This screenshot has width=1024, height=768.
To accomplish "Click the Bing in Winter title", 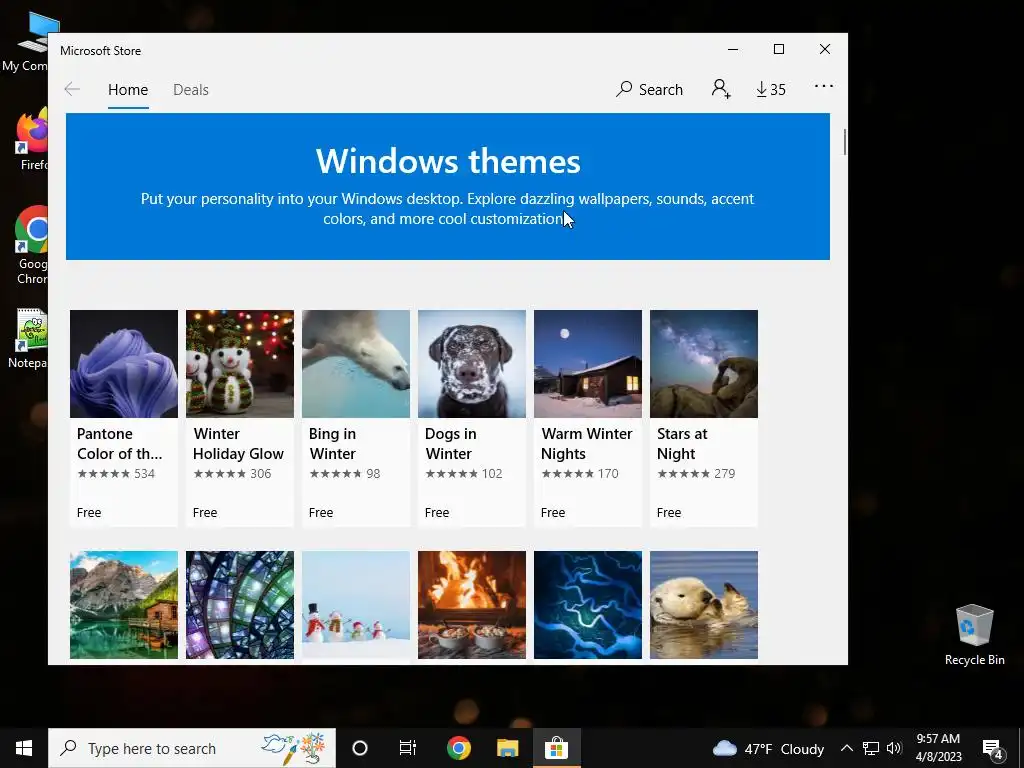I will coord(332,443).
